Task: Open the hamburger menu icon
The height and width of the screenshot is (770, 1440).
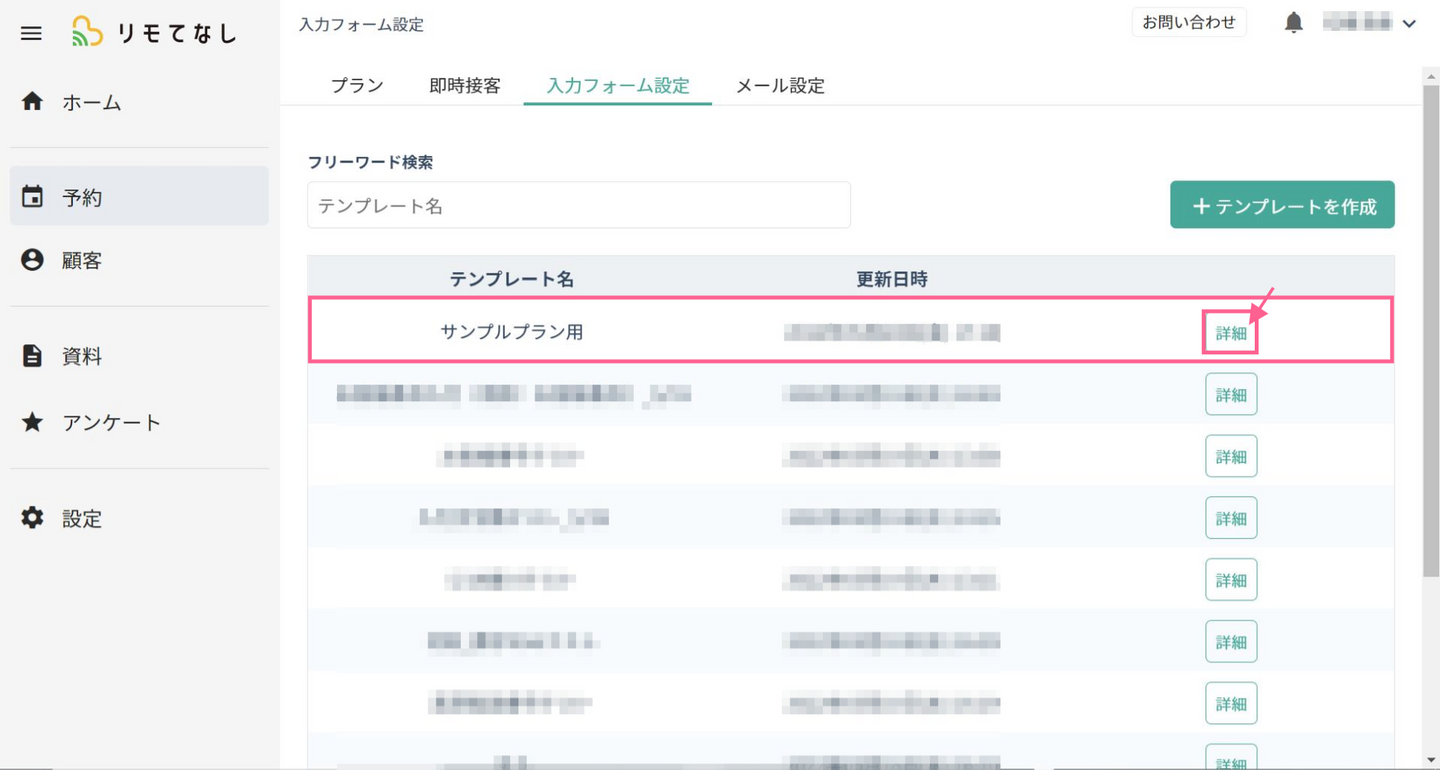Action: click(x=31, y=33)
